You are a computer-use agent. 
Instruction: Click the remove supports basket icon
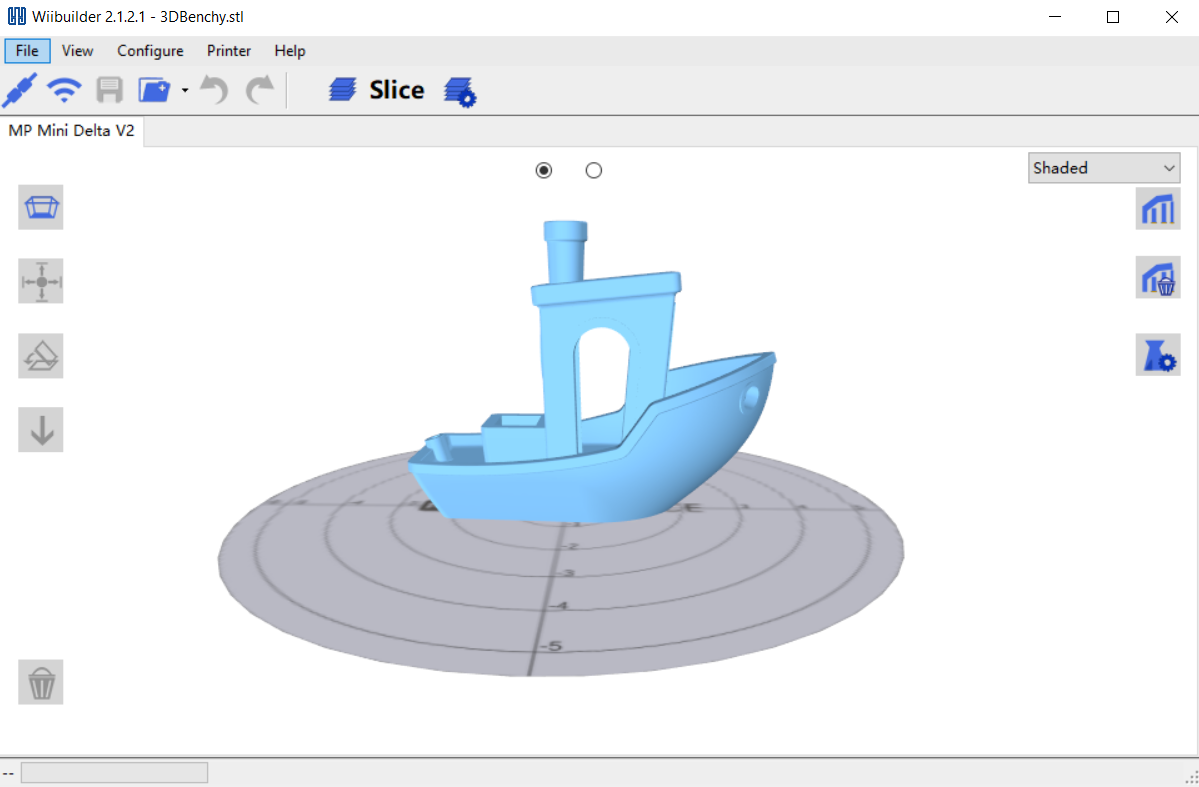click(1158, 277)
